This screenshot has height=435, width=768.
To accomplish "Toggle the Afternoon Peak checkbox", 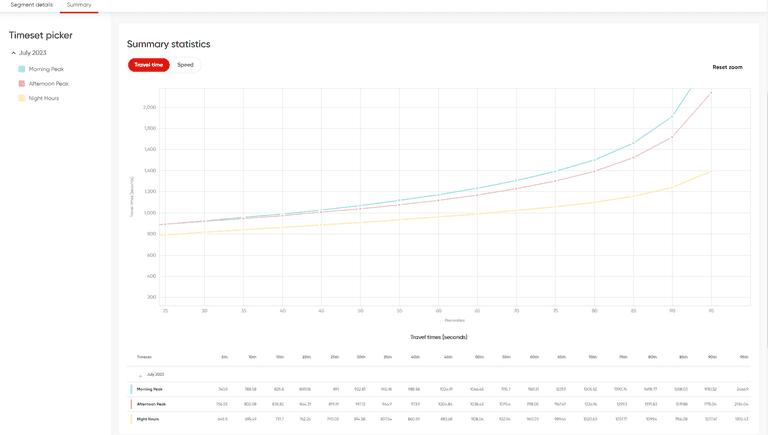I will tap(22, 84).
